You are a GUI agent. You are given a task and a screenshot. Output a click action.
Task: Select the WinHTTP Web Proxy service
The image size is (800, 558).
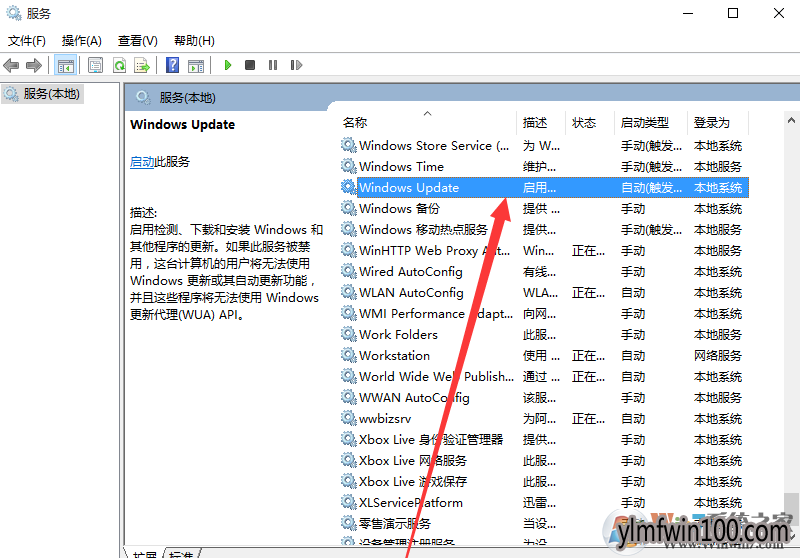coord(544,251)
